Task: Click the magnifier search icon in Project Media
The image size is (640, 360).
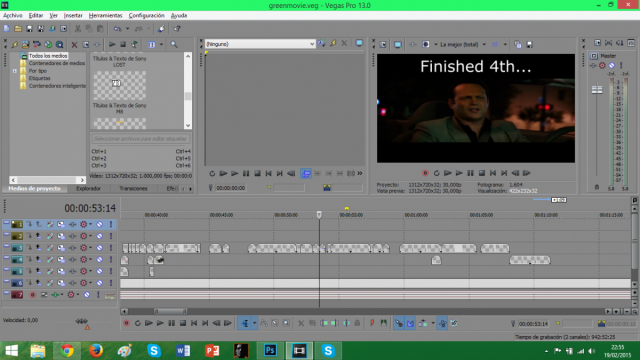Action: point(174,44)
